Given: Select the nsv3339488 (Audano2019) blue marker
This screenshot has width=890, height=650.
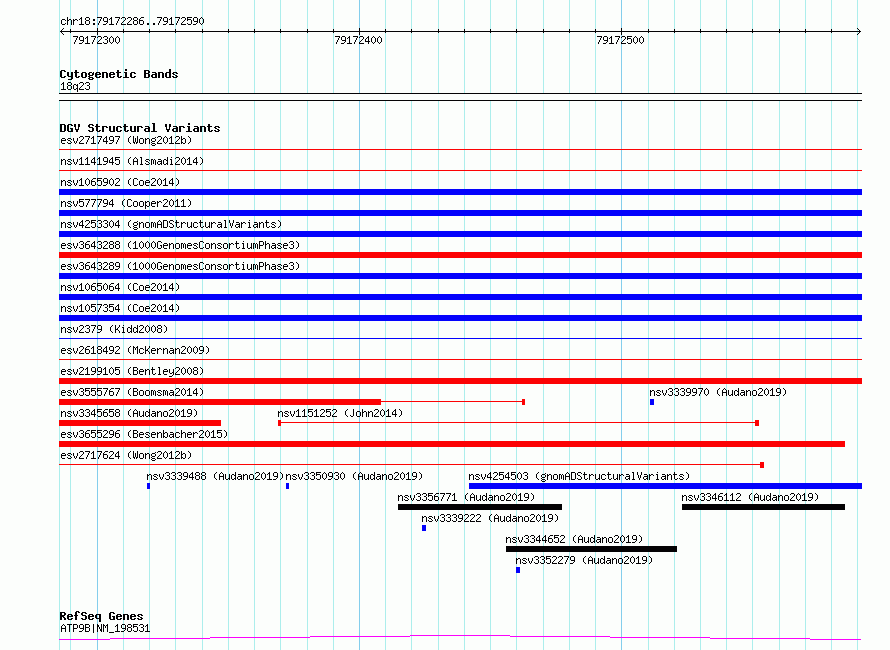Looking at the screenshot, I should pos(149,486).
